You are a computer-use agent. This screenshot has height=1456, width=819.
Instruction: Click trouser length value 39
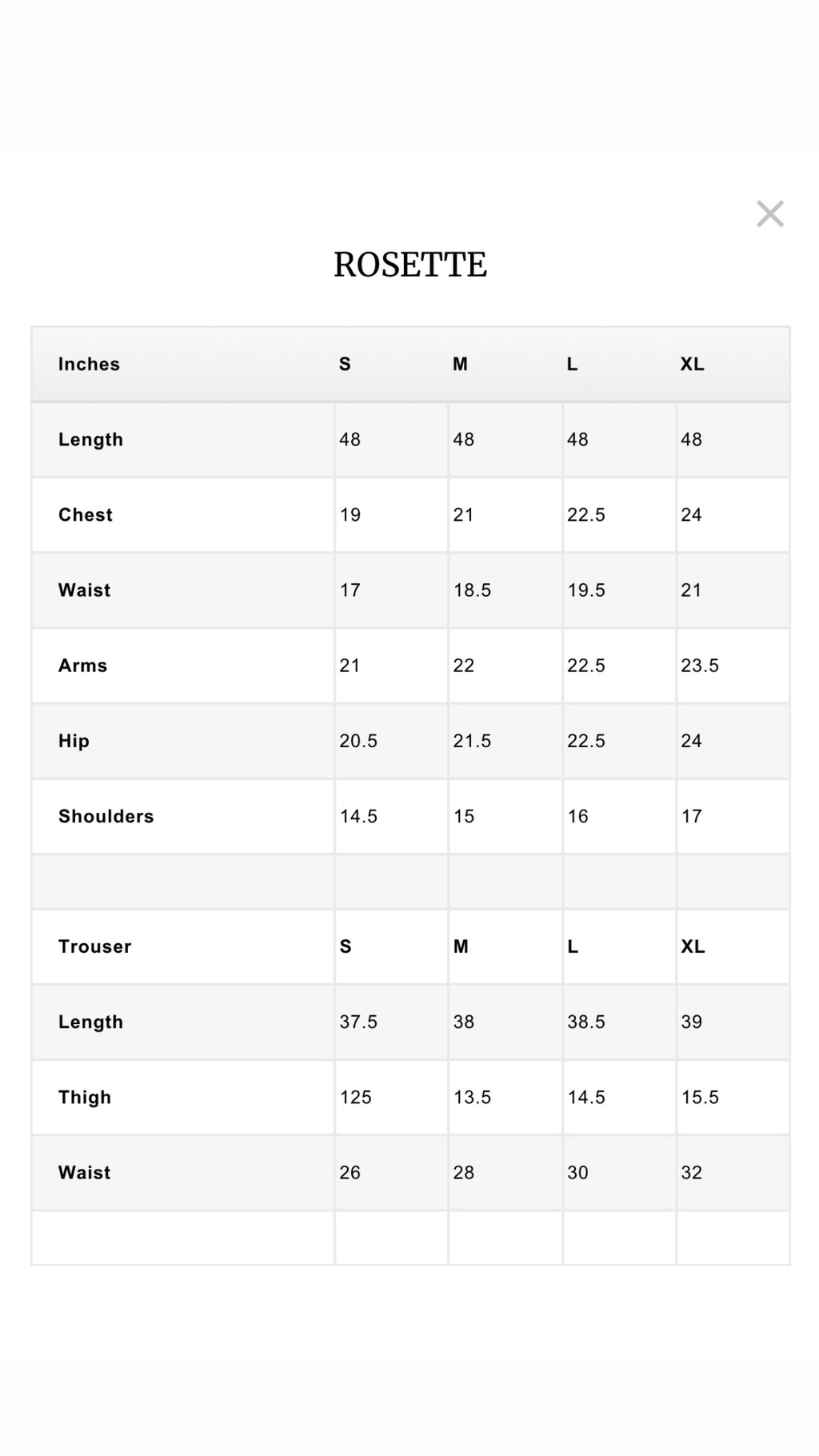692,1022
